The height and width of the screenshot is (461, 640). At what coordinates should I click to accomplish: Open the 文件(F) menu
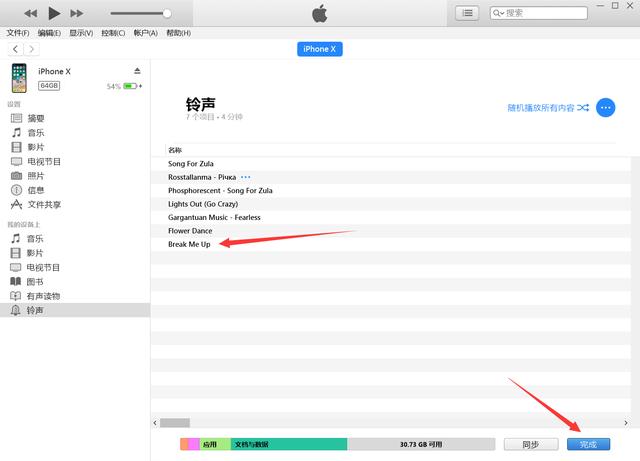click(18, 33)
